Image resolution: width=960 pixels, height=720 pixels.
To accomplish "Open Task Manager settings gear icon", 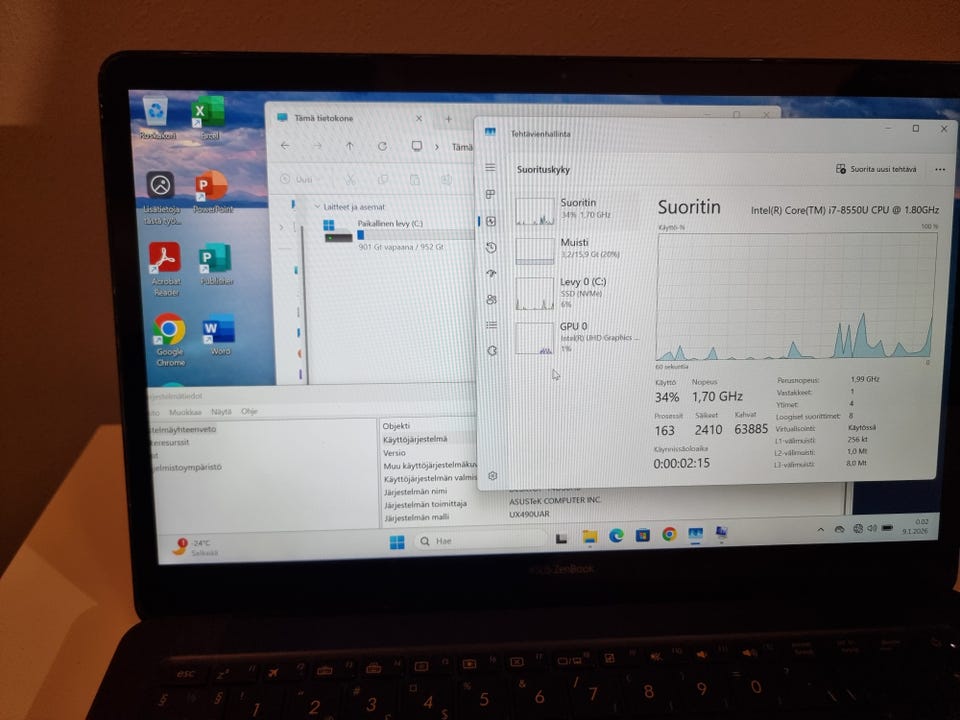I will click(x=493, y=476).
